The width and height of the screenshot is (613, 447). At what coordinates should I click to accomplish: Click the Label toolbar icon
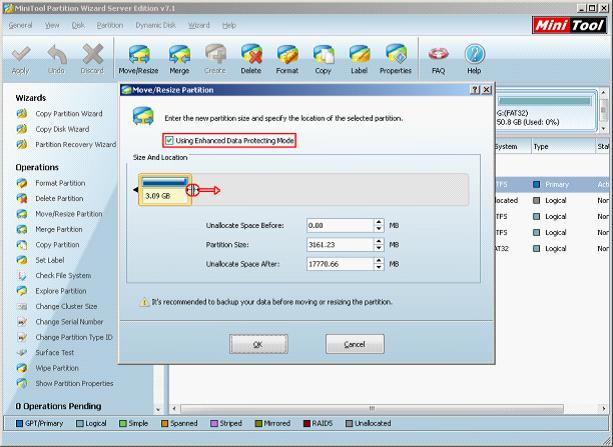click(x=359, y=59)
